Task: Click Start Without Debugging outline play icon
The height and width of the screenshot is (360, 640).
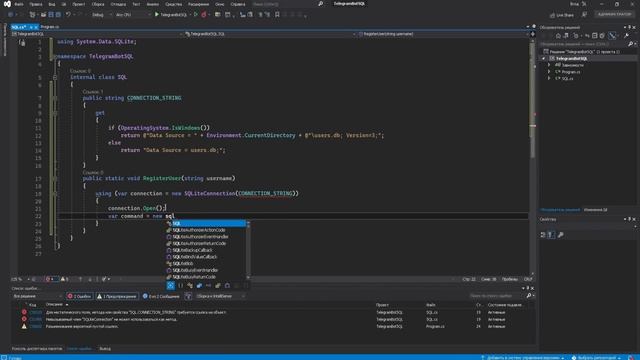Action: [196, 15]
